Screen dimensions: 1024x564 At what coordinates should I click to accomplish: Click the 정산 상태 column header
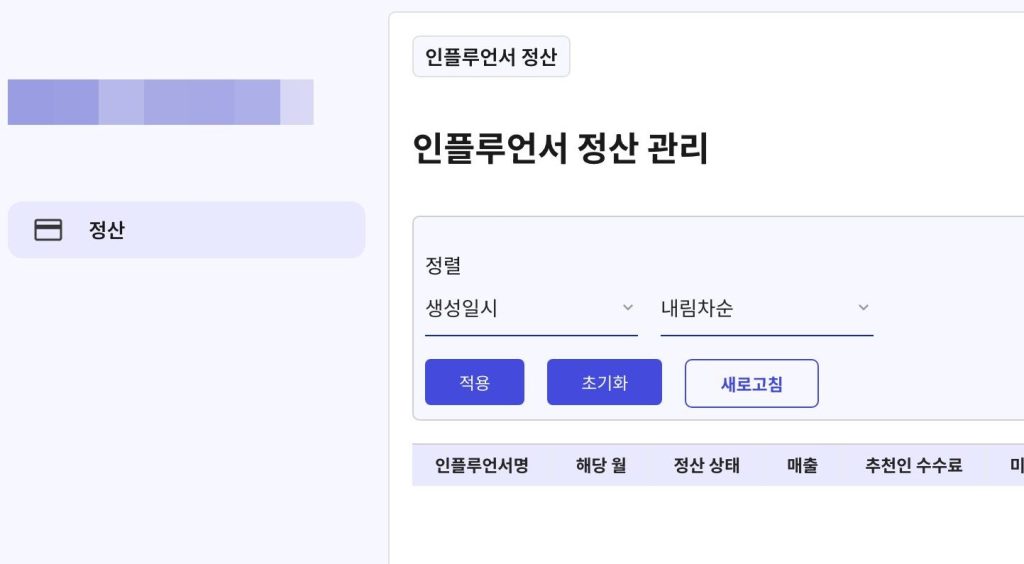tap(706, 465)
